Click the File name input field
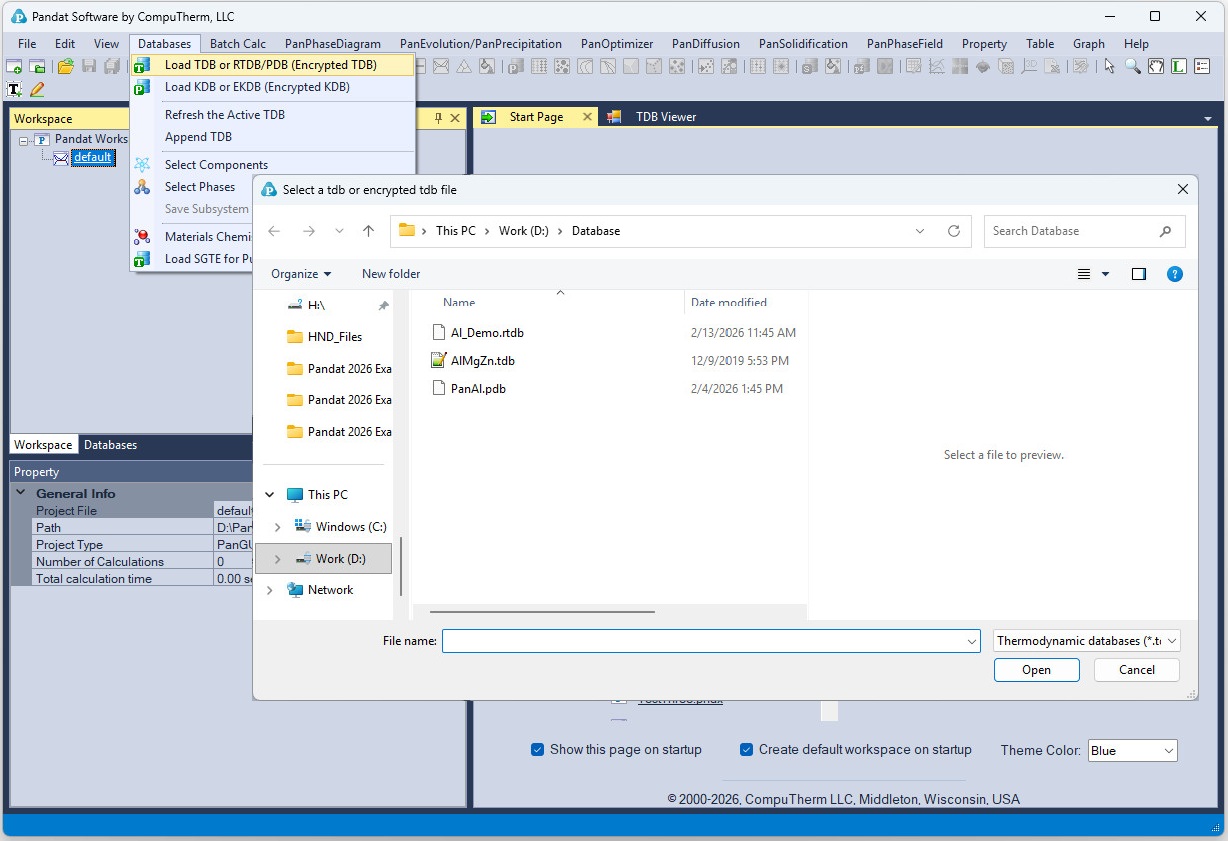Screen dimensions: 1228x841 coord(703,641)
